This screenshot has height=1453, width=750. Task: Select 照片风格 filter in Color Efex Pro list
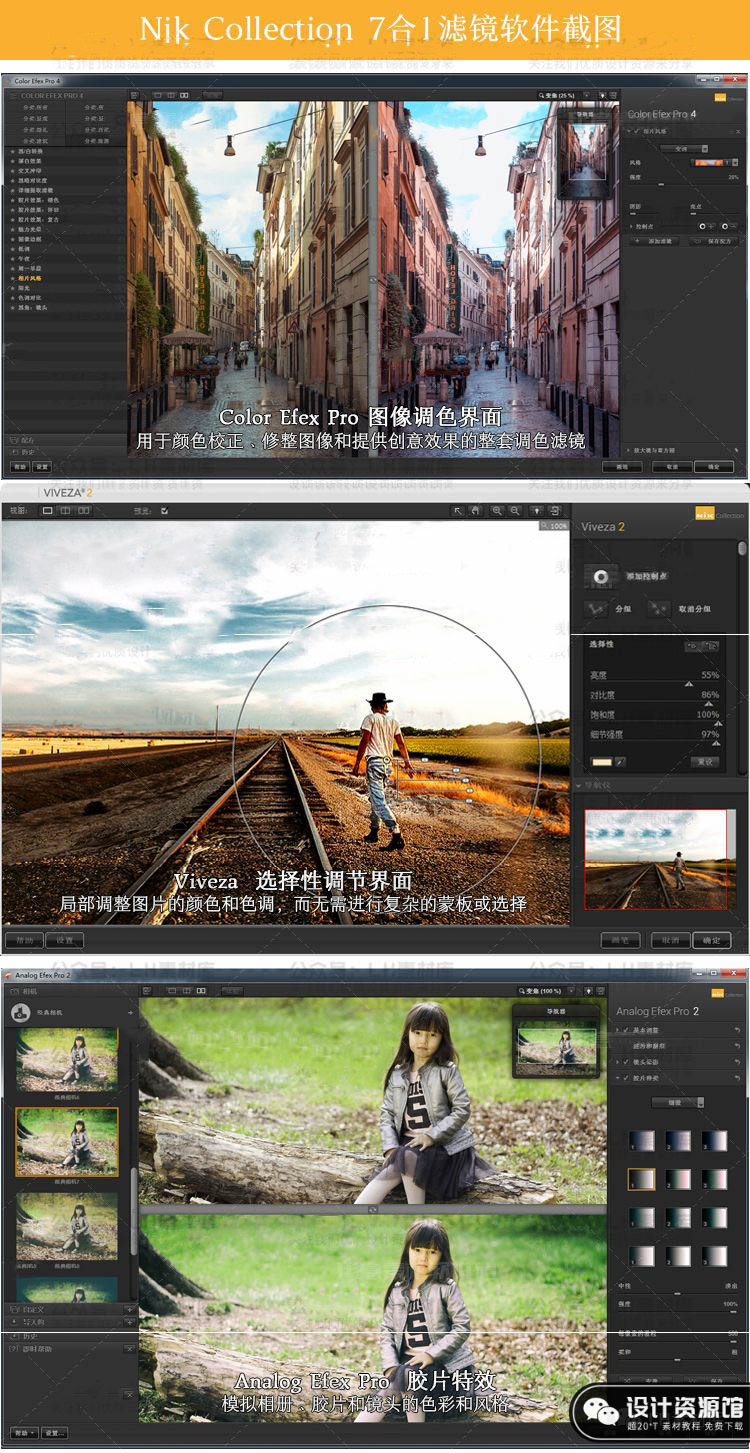tap(31, 277)
